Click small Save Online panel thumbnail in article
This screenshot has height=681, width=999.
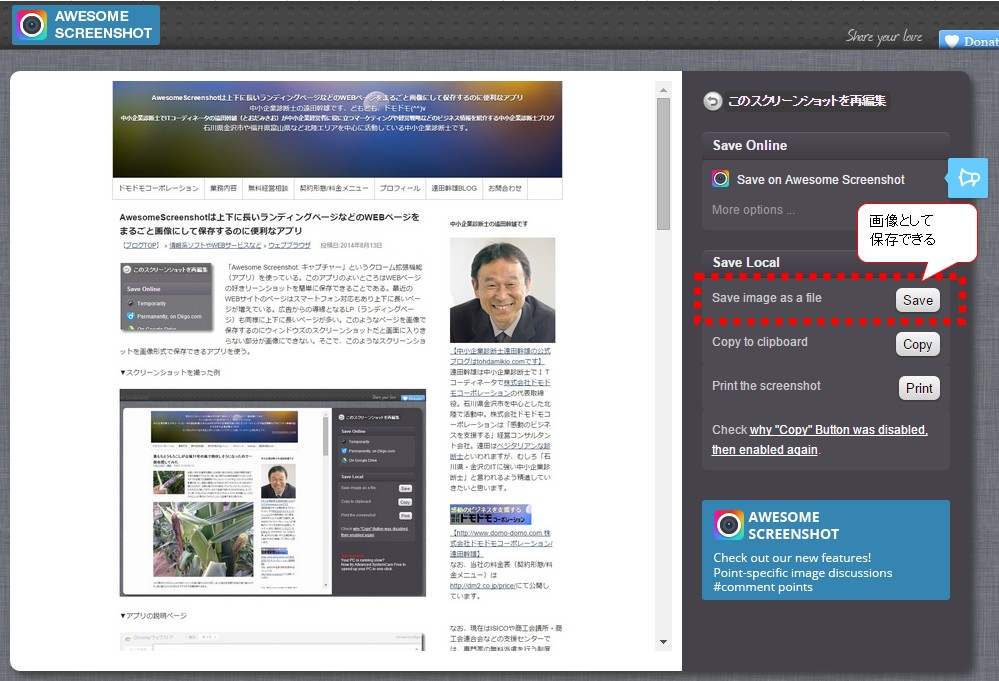point(167,297)
